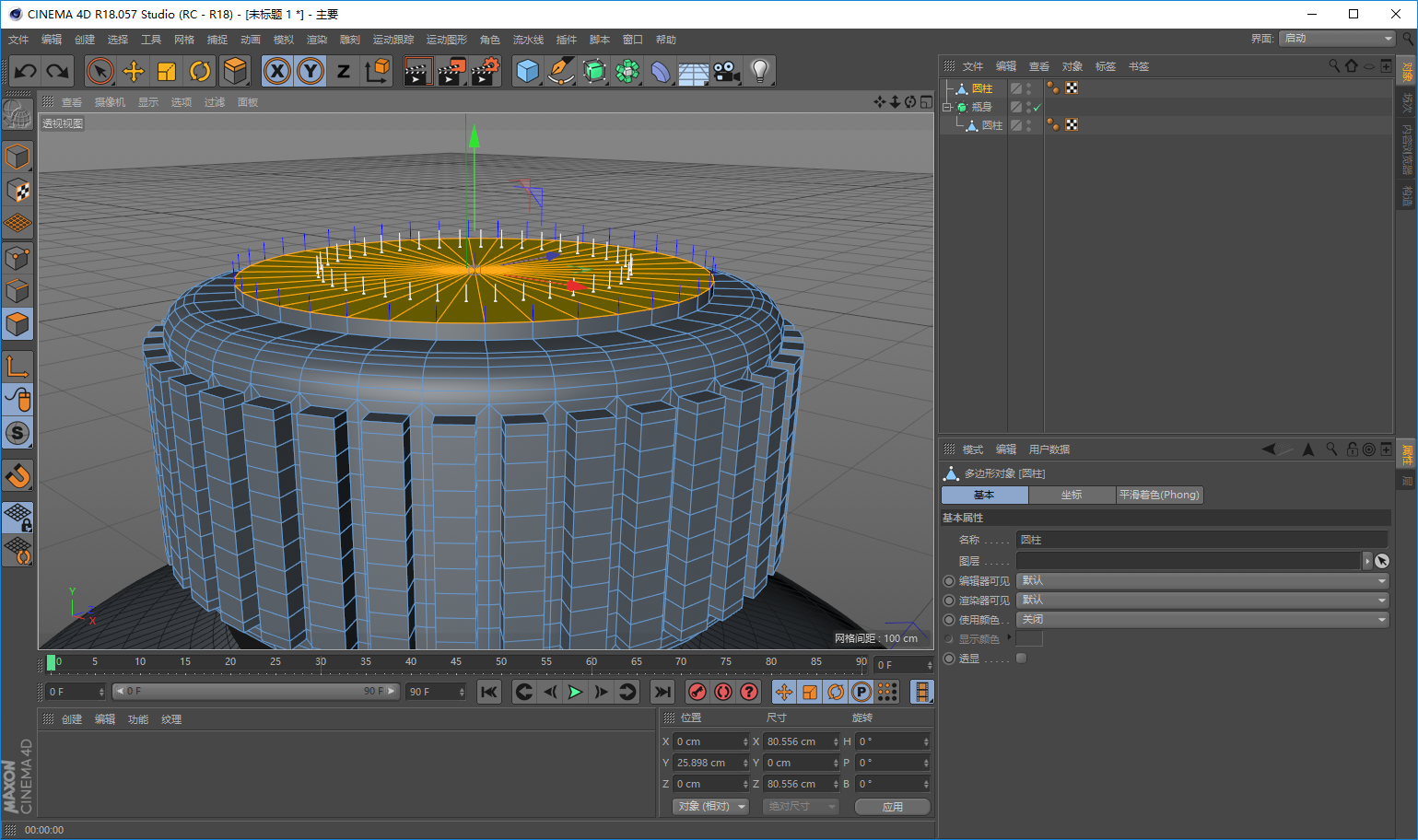The image size is (1418, 840).
Task: Toggle Autokeying button
Action: click(723, 692)
